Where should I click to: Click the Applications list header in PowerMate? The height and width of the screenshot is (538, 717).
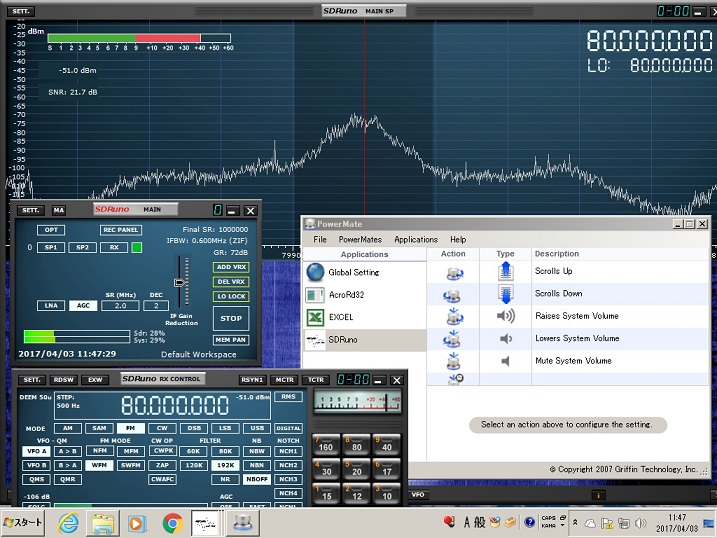[364, 255]
